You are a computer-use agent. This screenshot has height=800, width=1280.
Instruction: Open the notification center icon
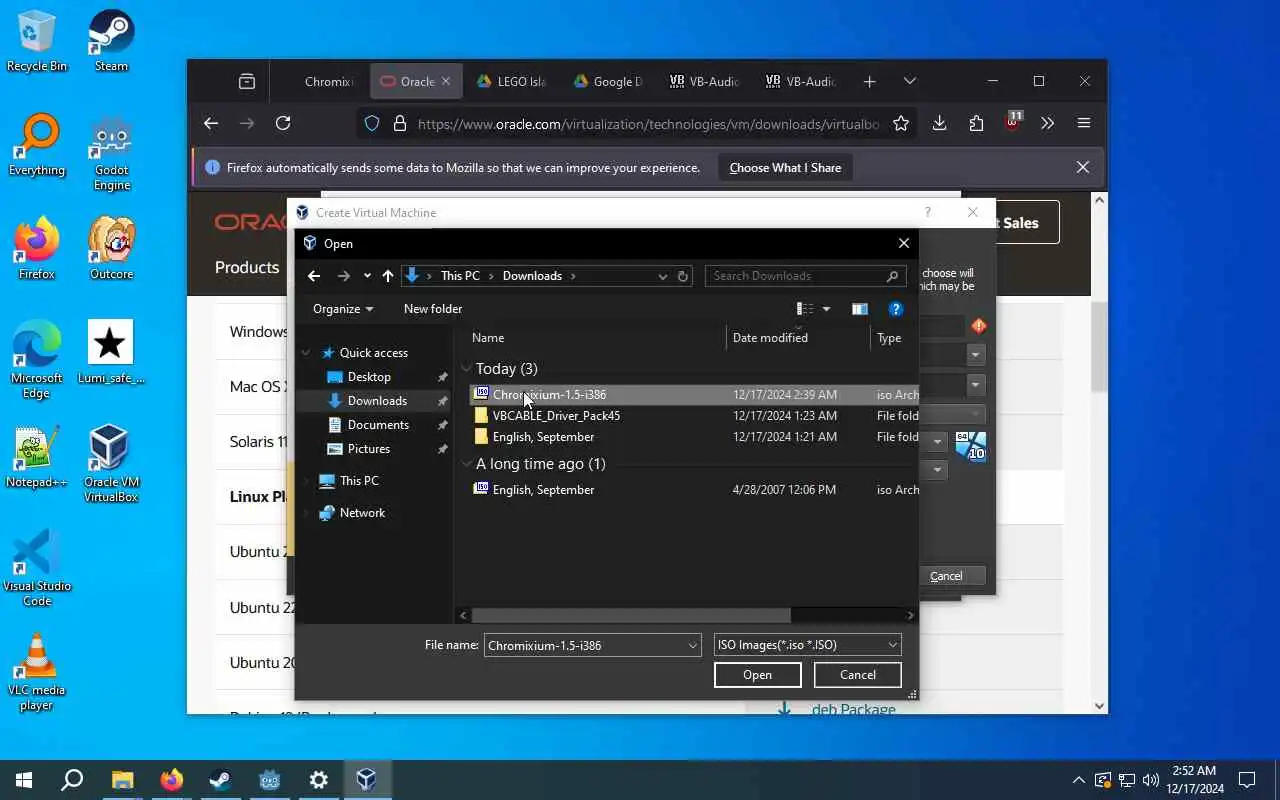point(1247,780)
